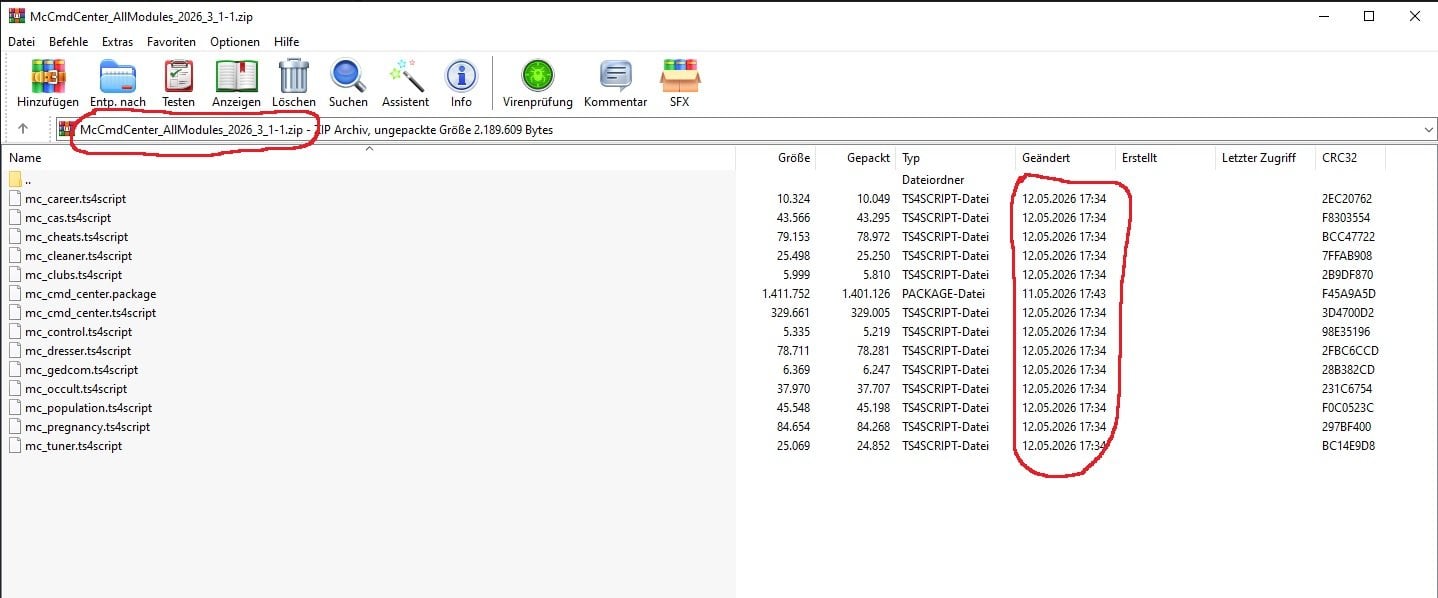Select mc_cleaner.ts4script file
Viewport: 1438px width, 598px height.
pos(79,256)
